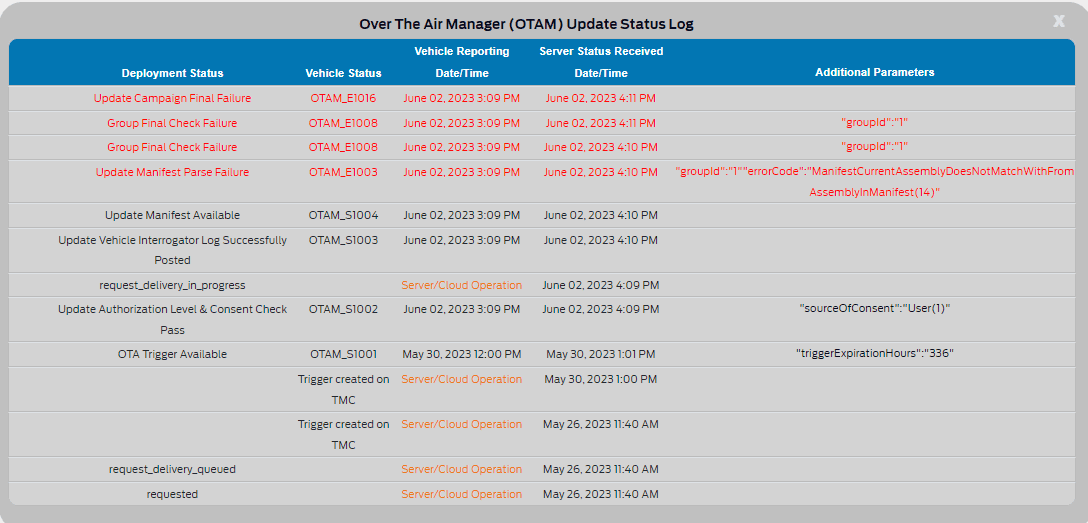Click the Vehicle Reporting Date/Time header
The width and height of the screenshot is (1088, 523).
(461, 62)
